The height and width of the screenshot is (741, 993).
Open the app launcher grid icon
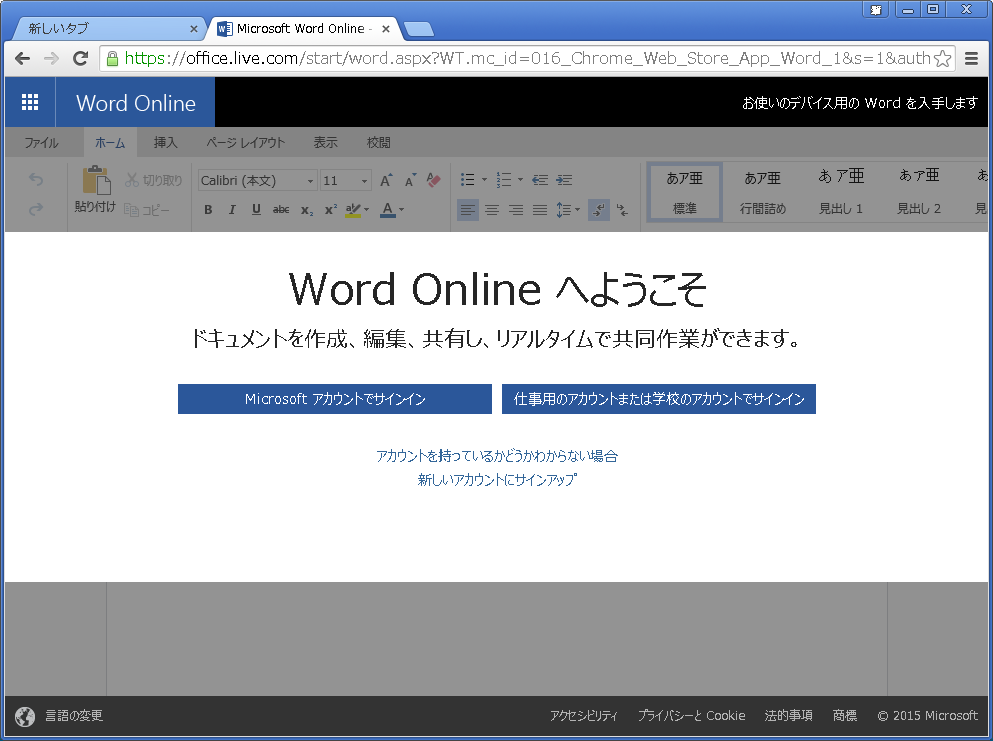29,101
